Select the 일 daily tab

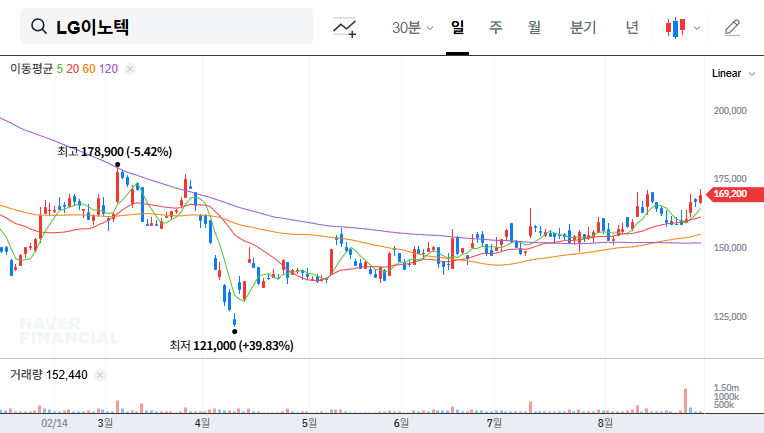click(x=458, y=27)
